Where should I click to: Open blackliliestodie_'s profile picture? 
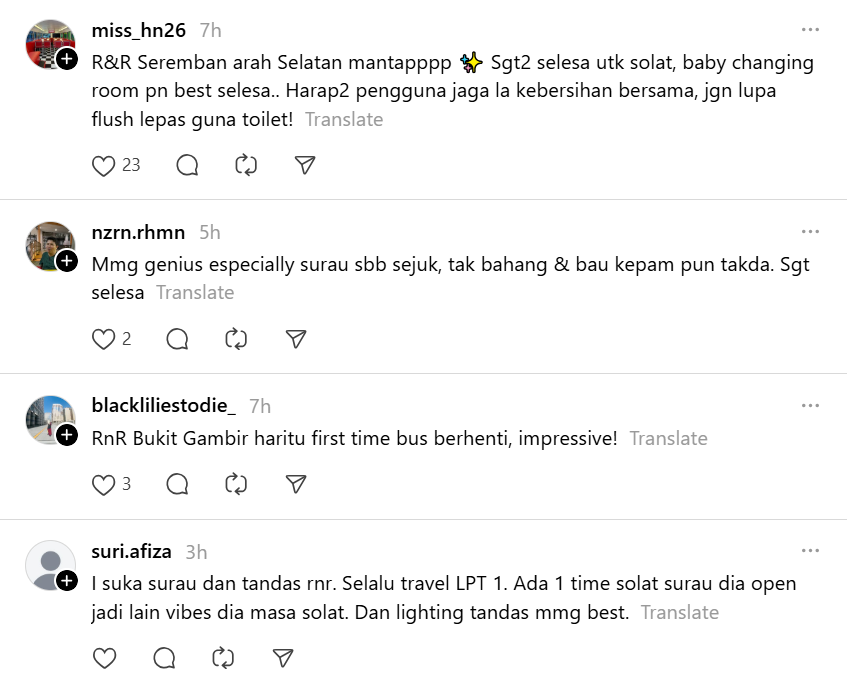pyautogui.click(x=49, y=420)
